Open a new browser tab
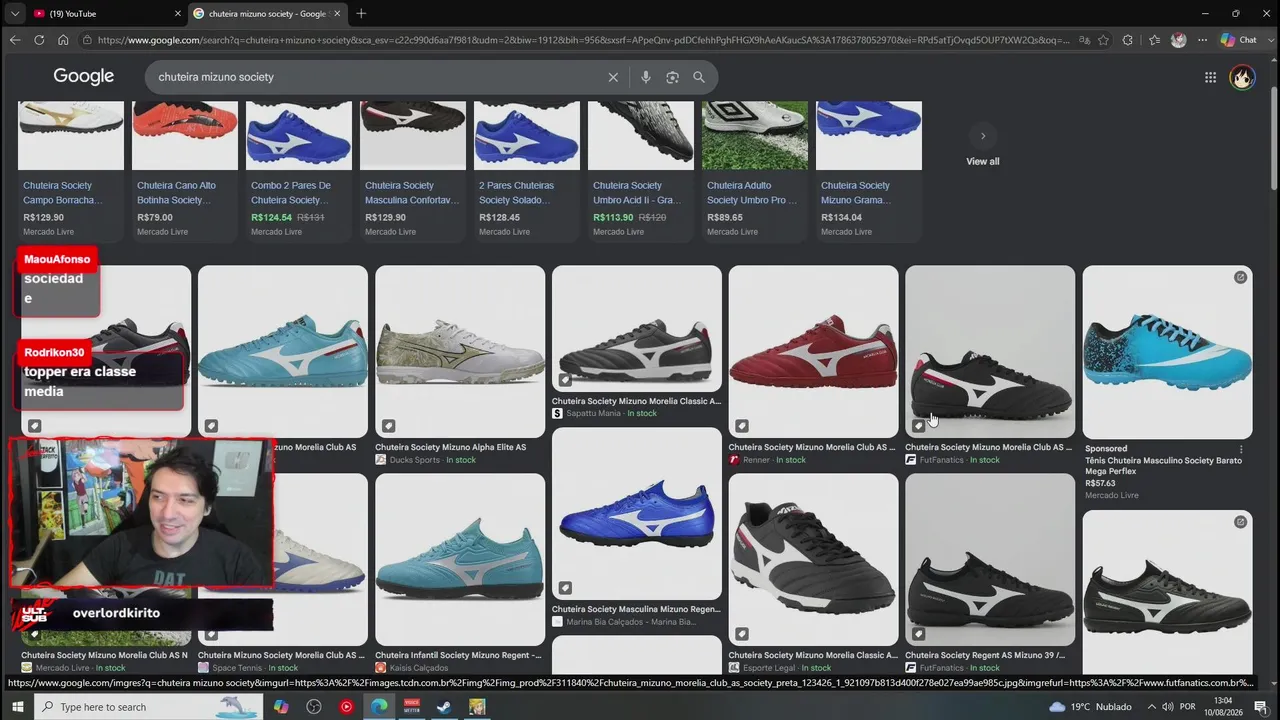Screen dimensions: 1280x720 [x=361, y=14]
